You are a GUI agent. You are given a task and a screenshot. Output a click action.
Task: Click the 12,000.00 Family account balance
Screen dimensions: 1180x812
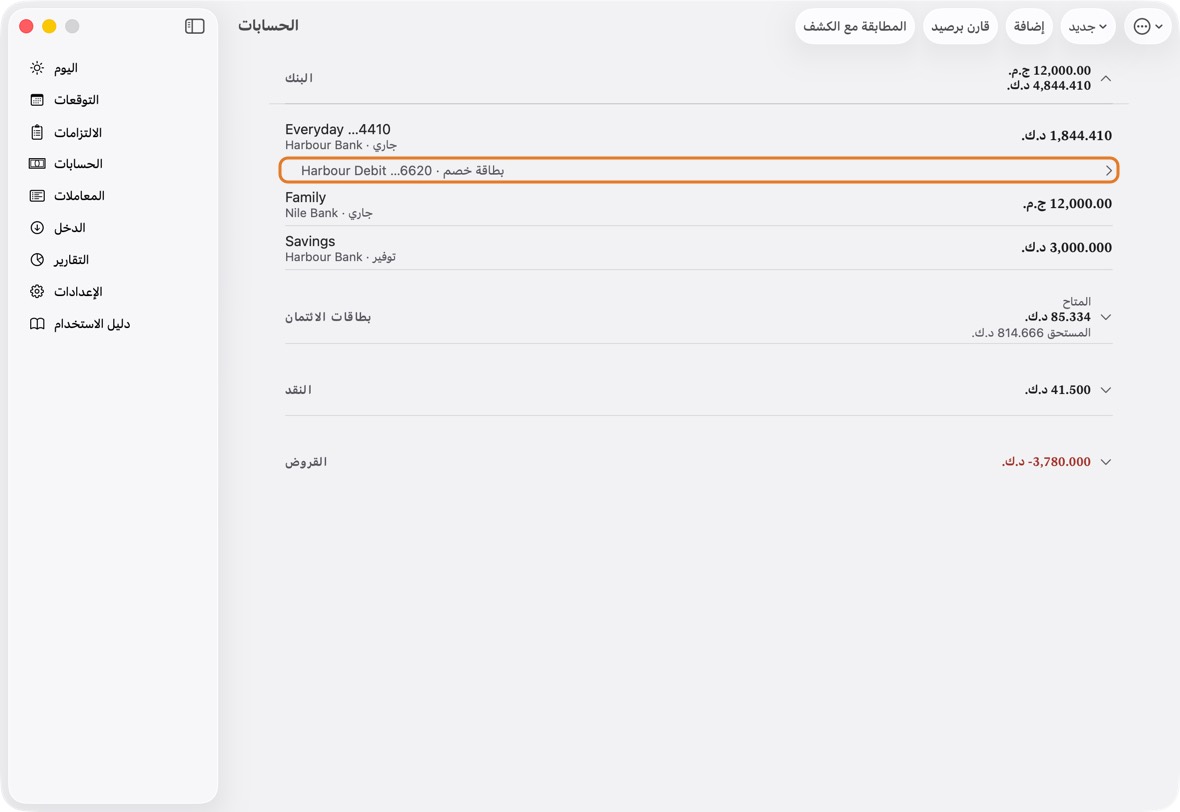point(1067,204)
